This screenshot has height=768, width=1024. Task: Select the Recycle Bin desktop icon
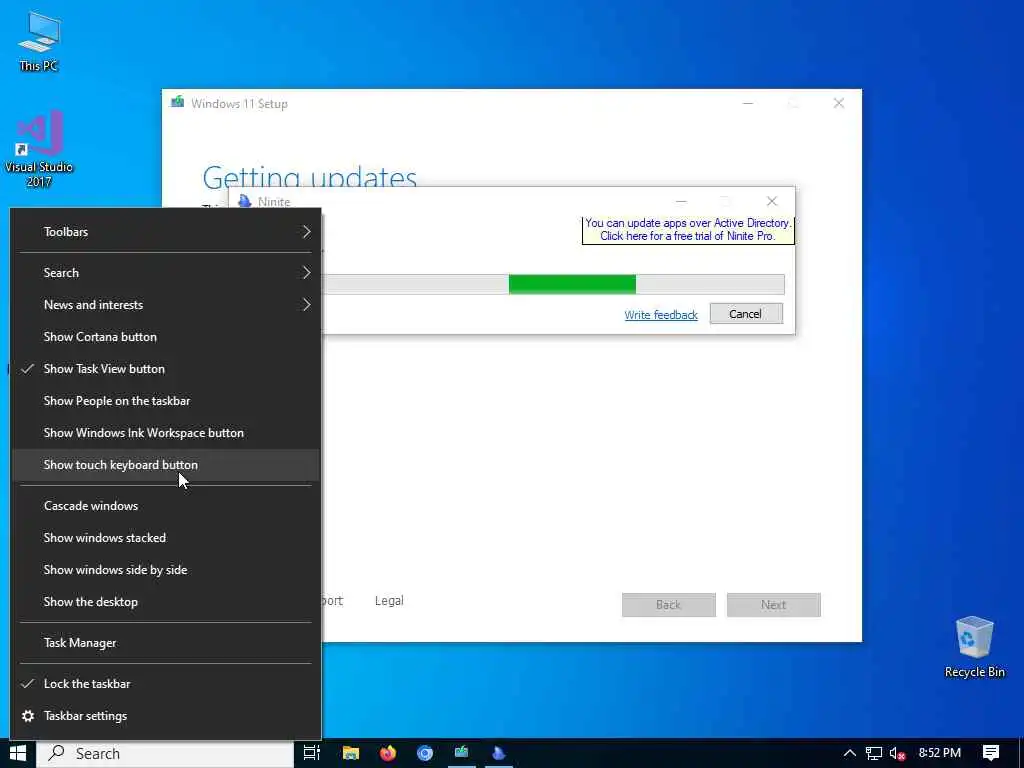coord(974,647)
